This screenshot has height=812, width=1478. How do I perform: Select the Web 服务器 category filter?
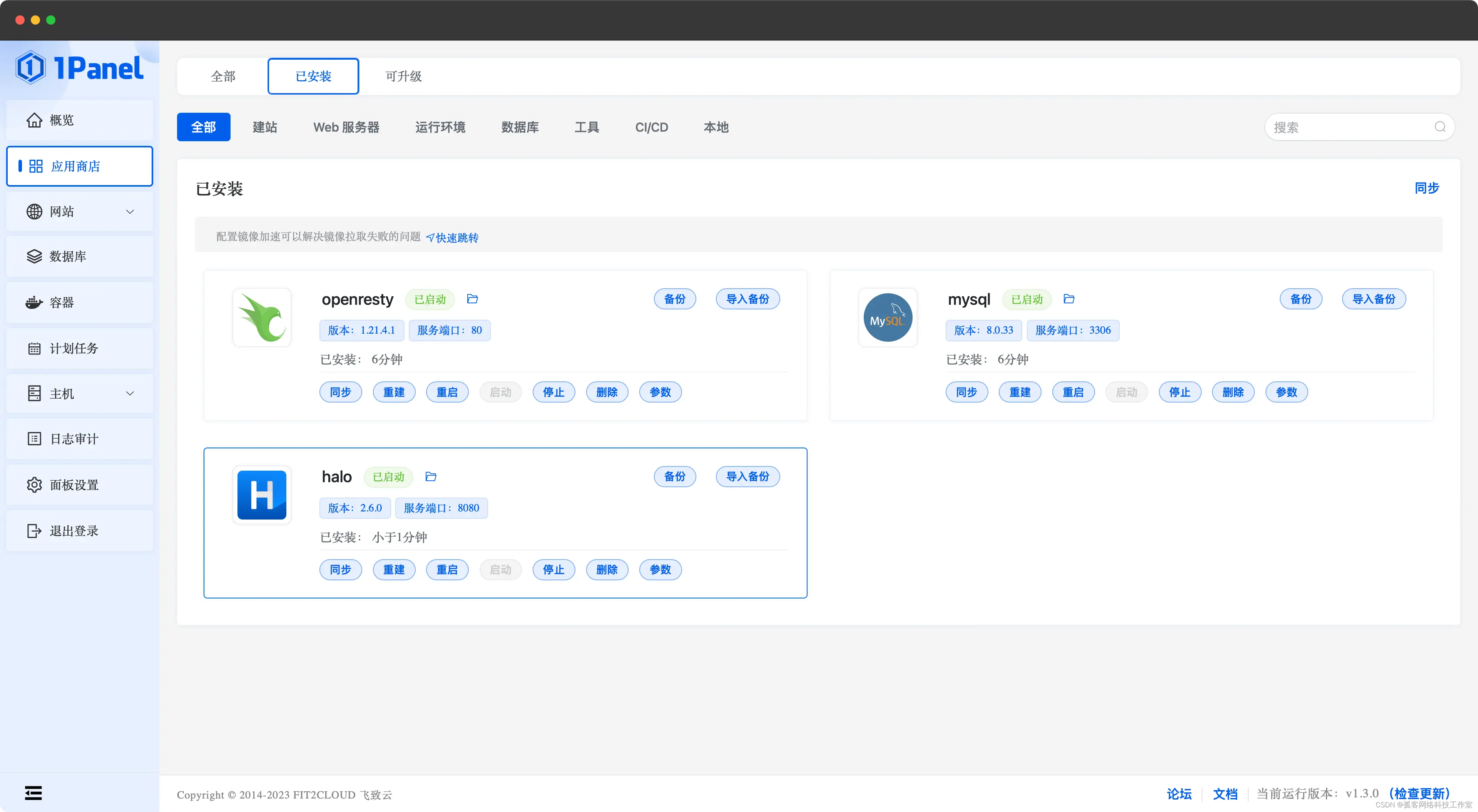pyautogui.click(x=346, y=127)
